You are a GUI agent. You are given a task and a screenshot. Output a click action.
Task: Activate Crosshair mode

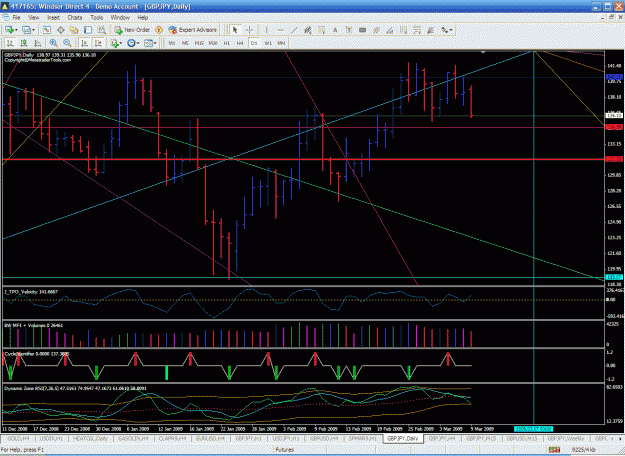tap(249, 30)
